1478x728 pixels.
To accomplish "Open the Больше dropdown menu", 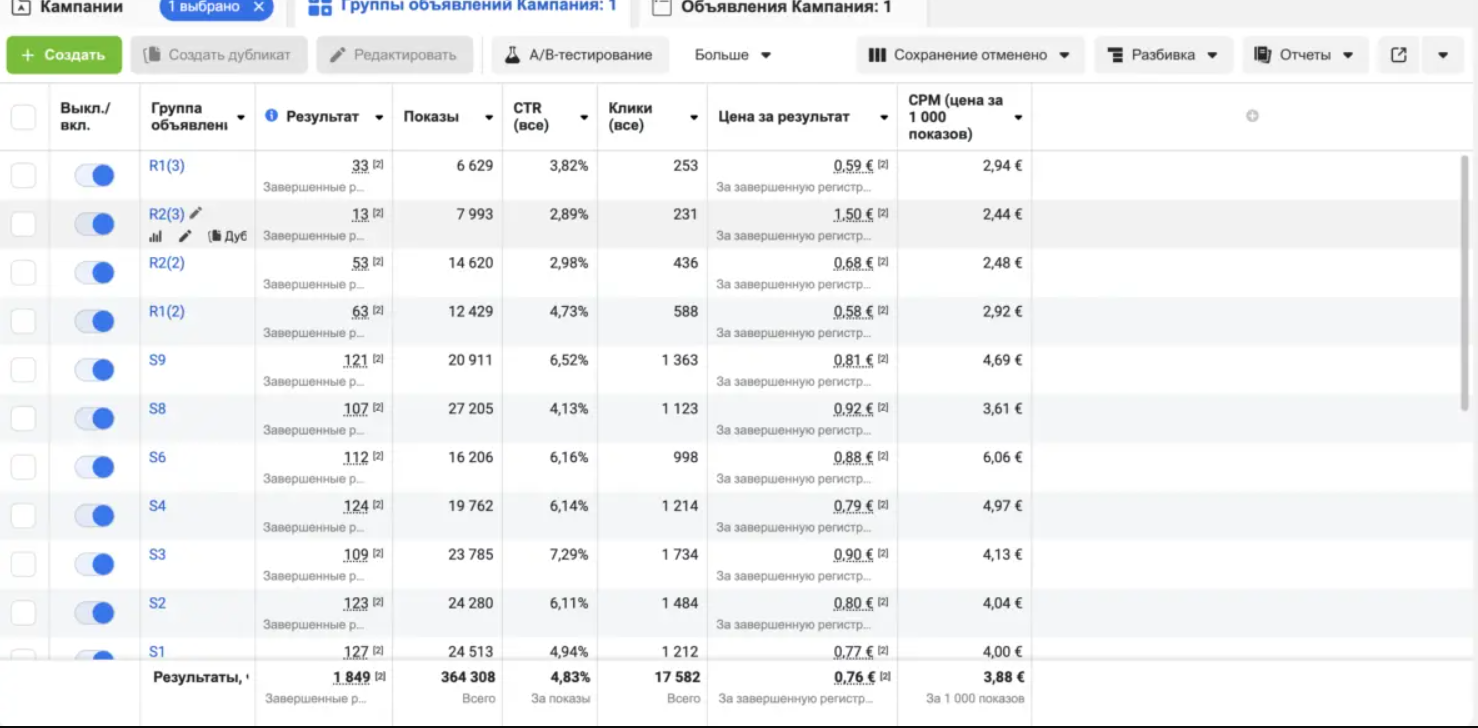I will coord(733,55).
